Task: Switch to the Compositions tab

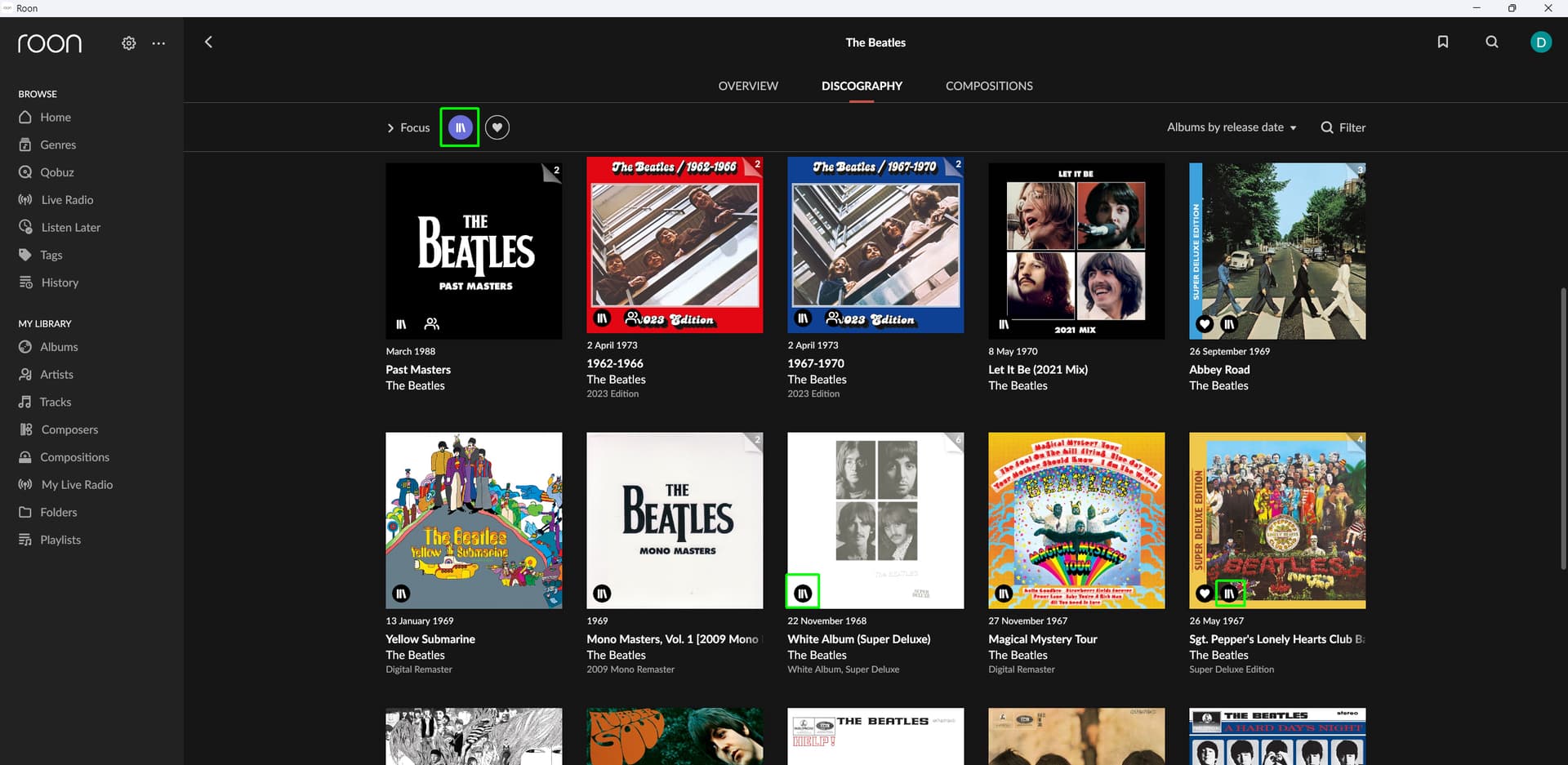Action: 989,86
